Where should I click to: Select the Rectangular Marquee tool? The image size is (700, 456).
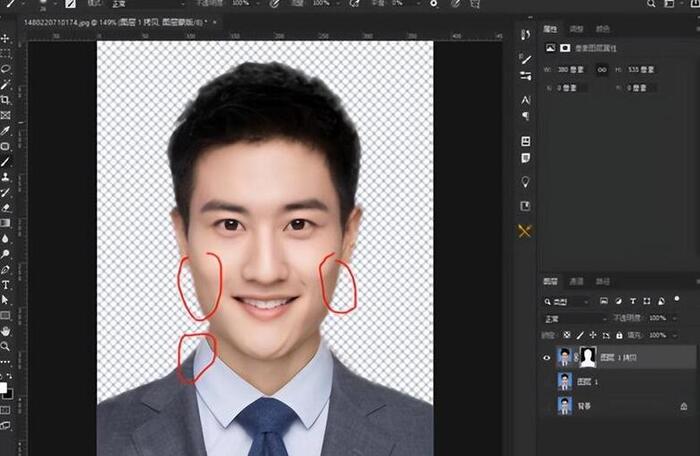(5, 54)
